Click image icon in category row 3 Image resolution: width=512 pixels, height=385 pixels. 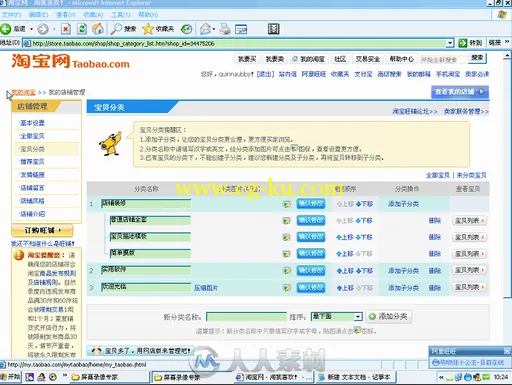(x=286, y=287)
